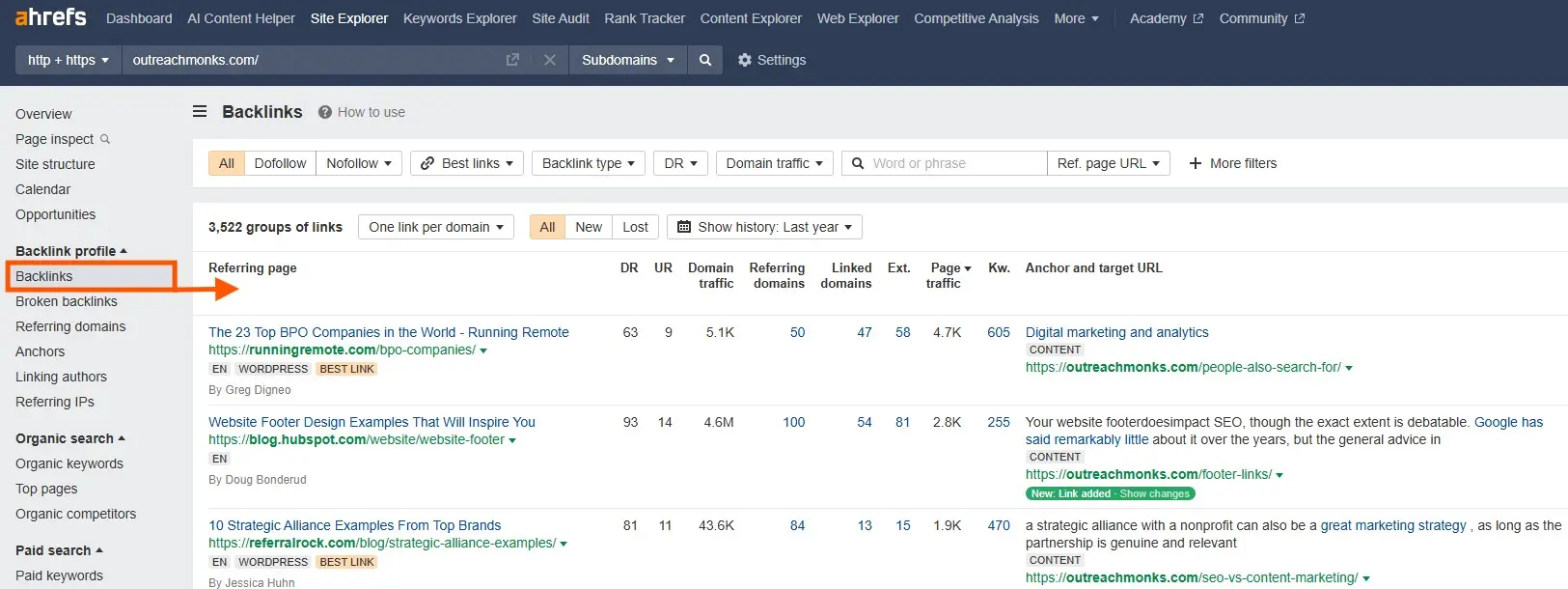The height and width of the screenshot is (589, 1568).
Task: Open the One link per domain dropdown
Action: 436,227
